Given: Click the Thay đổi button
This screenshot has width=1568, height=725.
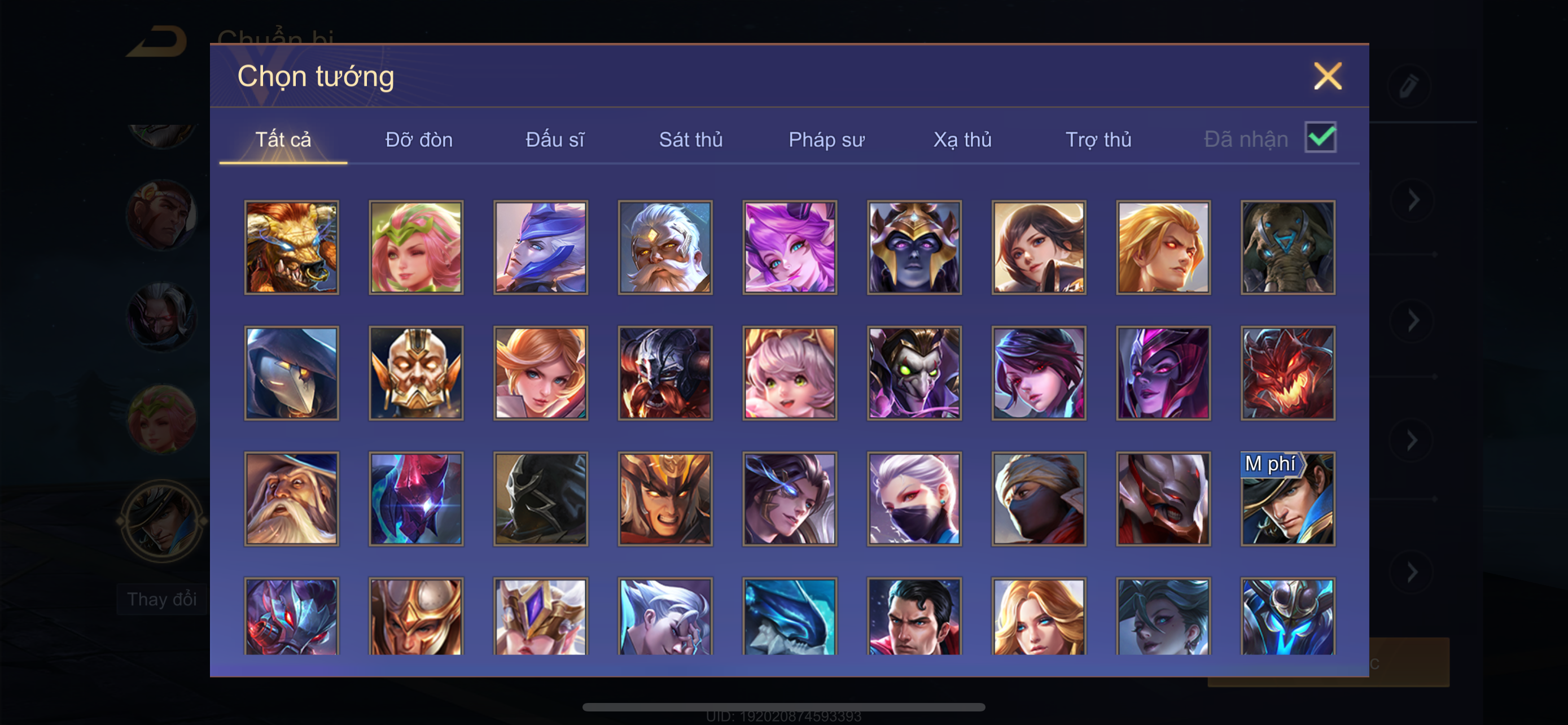Looking at the screenshot, I should click(x=162, y=599).
